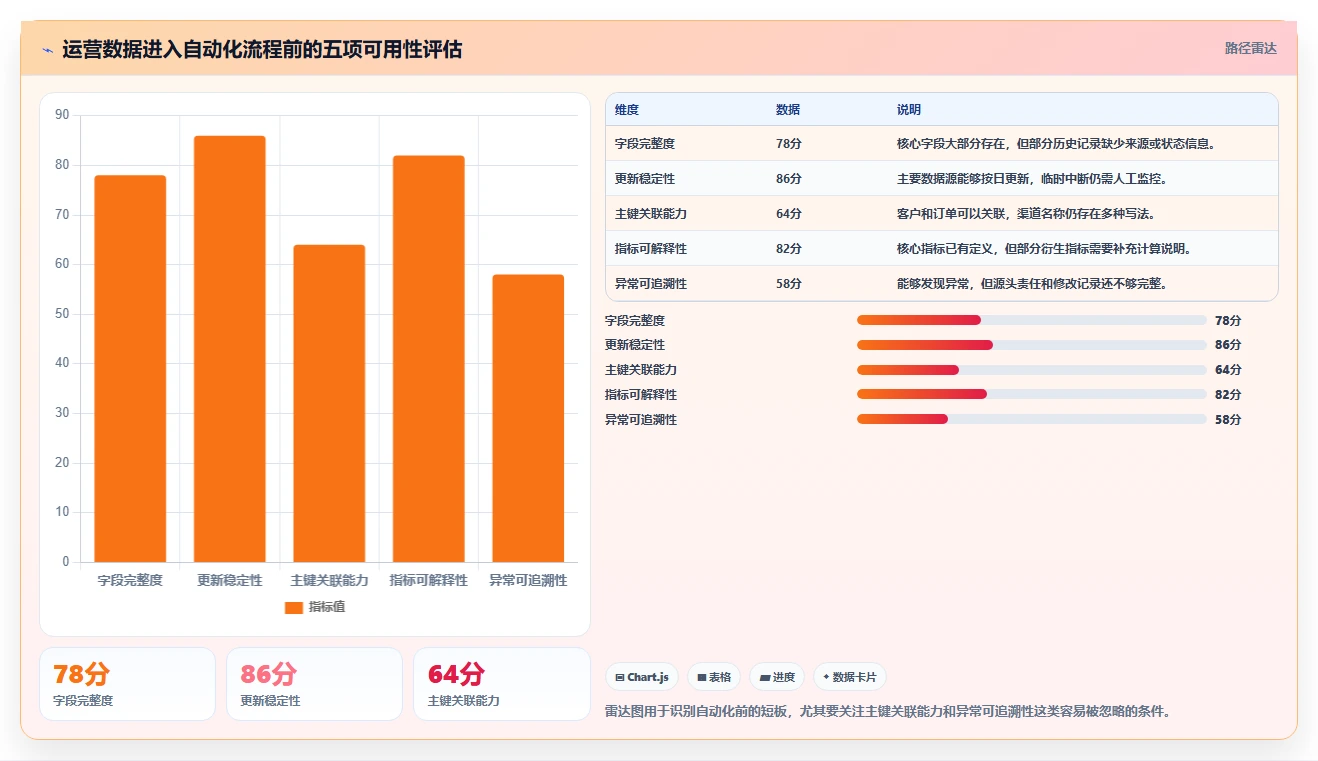Click the 82分 value beside the progress bar
This screenshot has width=1318, height=761.
(1228, 395)
